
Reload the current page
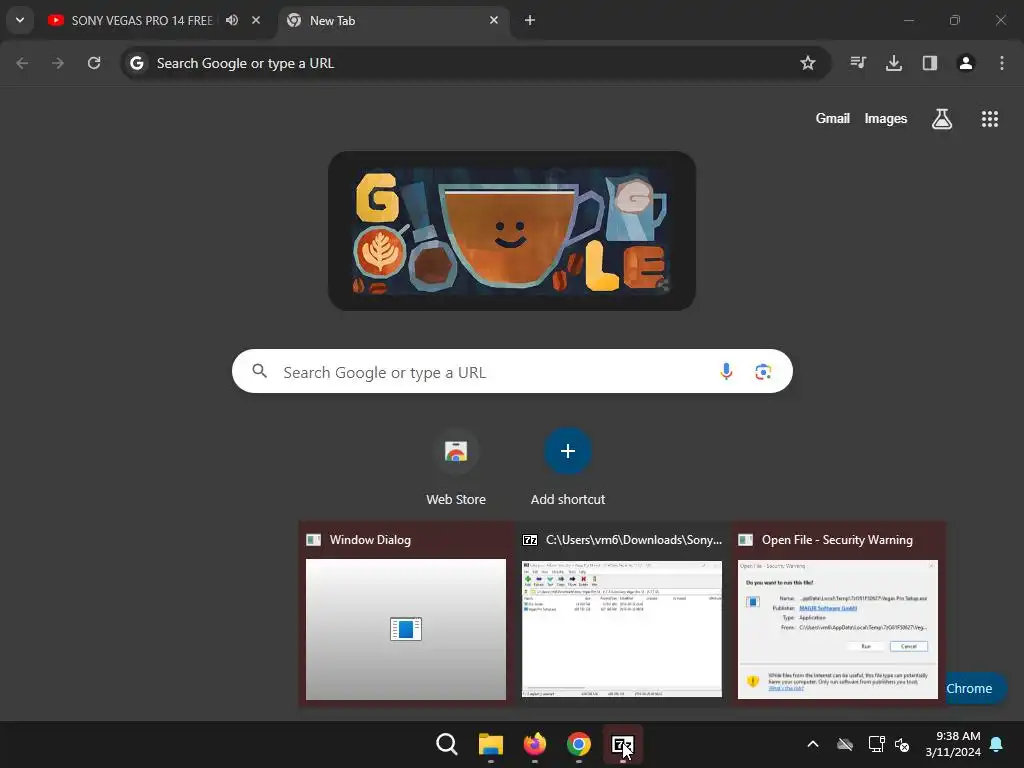(x=94, y=63)
